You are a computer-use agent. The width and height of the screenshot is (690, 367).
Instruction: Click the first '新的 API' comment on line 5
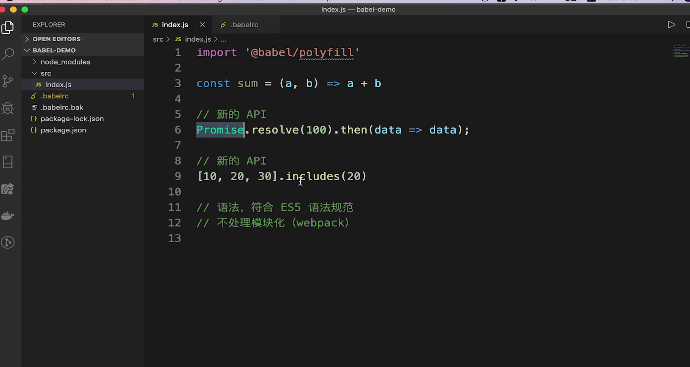point(231,114)
